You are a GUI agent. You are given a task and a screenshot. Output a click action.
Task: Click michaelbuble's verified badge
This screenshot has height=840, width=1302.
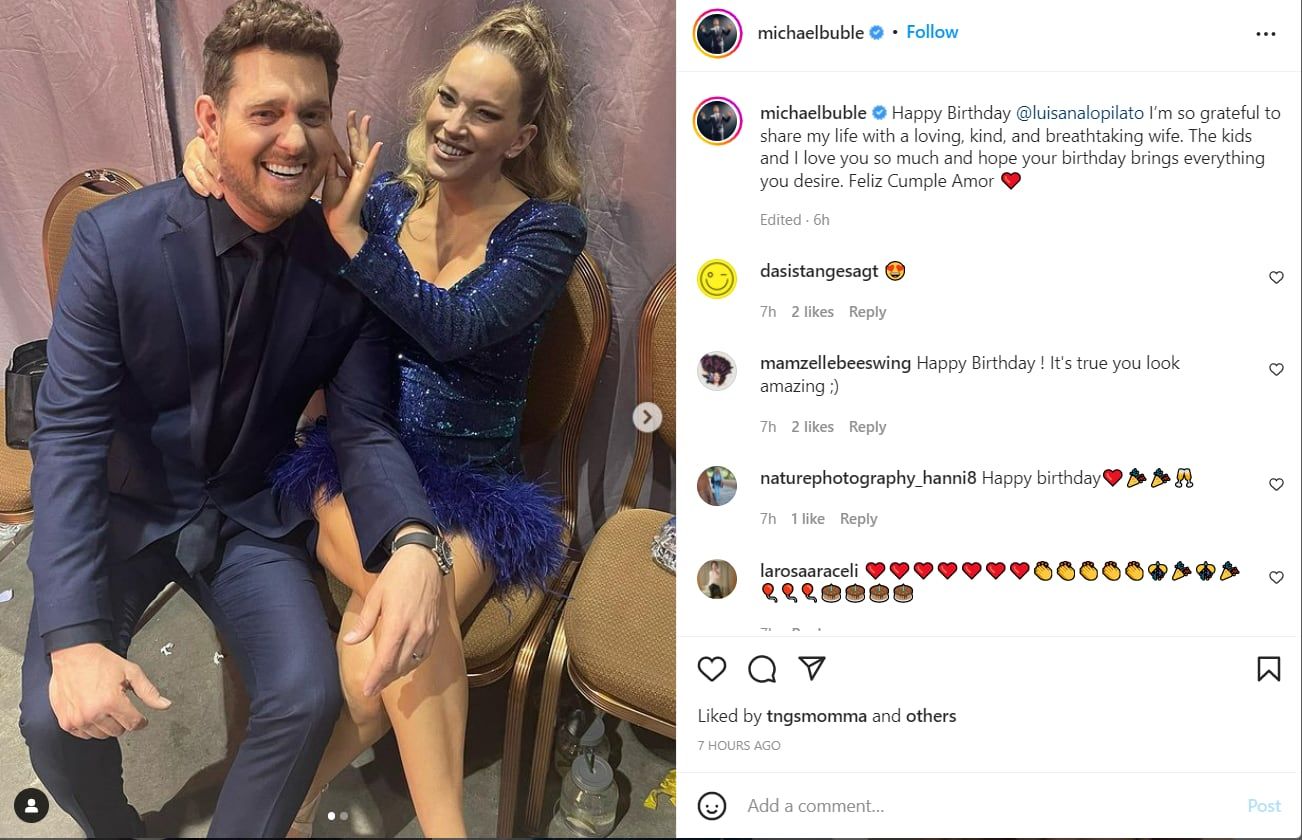click(875, 31)
